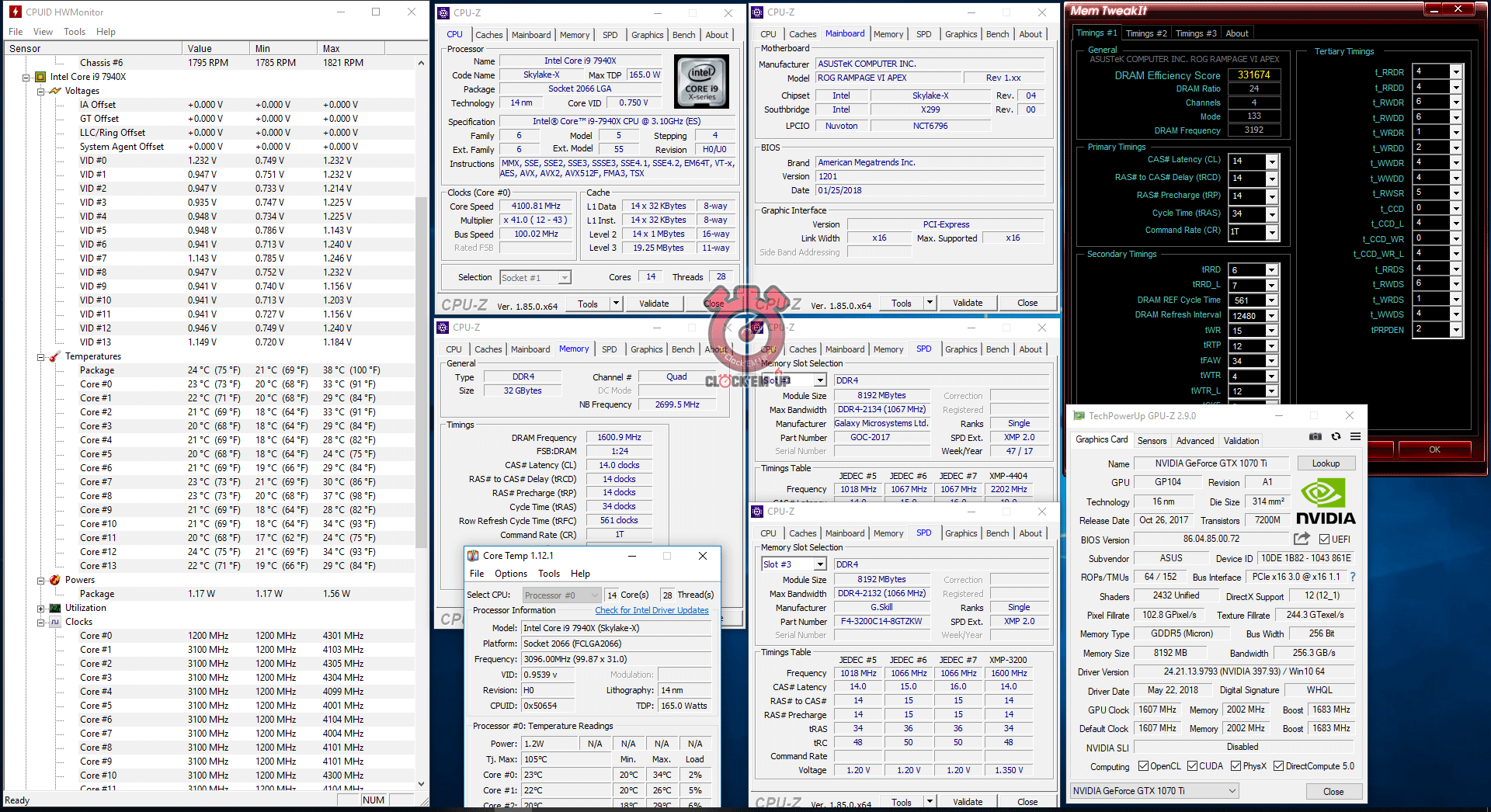
Task: Toggle the UEFI checkbox in GPU-Z
Action: (x=1324, y=540)
